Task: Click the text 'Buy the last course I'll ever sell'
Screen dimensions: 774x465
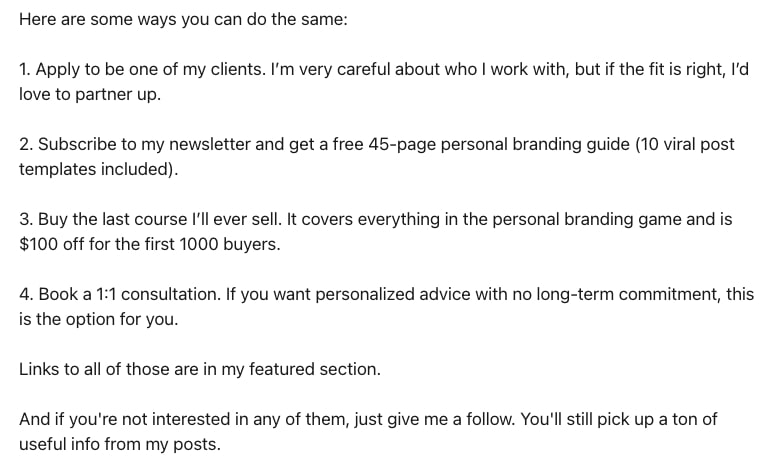Action: (x=159, y=220)
